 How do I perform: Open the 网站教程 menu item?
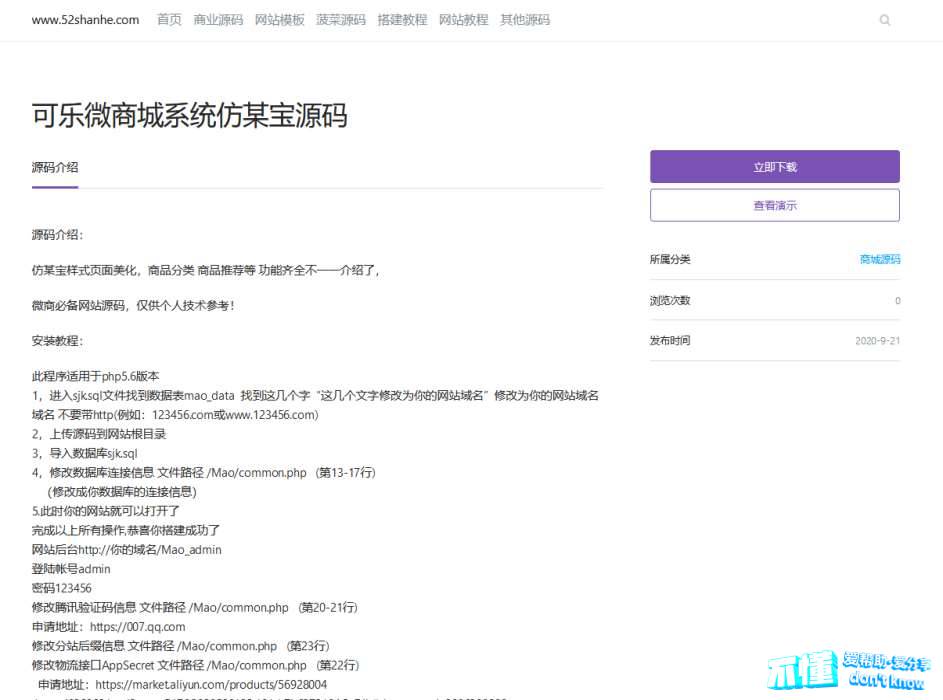(463, 20)
